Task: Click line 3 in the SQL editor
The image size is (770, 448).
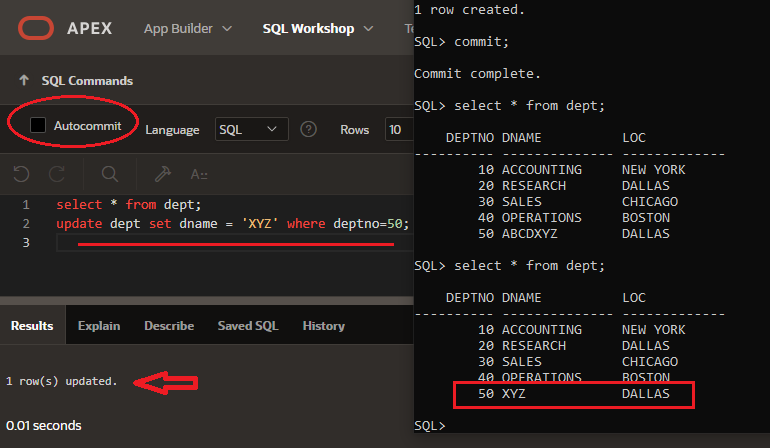Action: pos(200,243)
